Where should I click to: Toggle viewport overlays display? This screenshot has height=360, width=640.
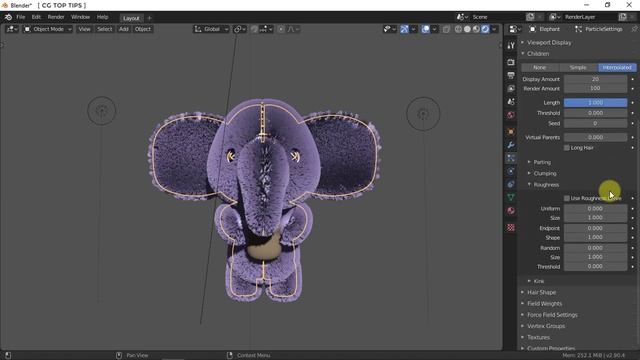[425, 29]
